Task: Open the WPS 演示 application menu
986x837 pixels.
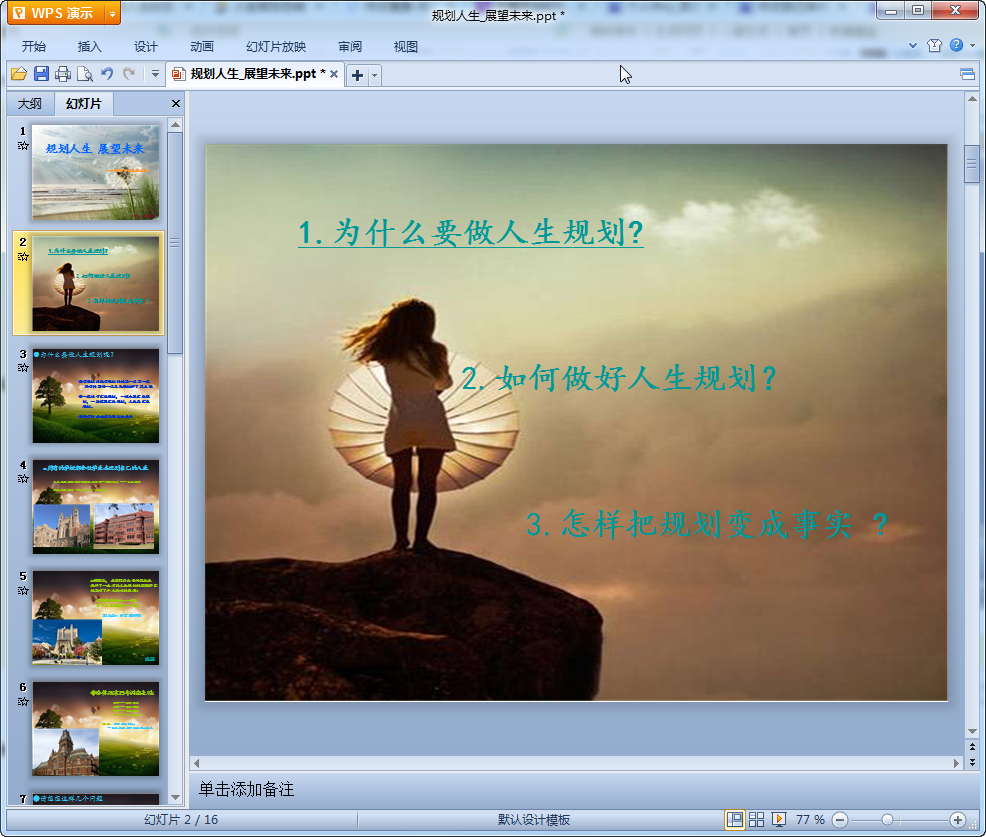Action: click(x=56, y=13)
